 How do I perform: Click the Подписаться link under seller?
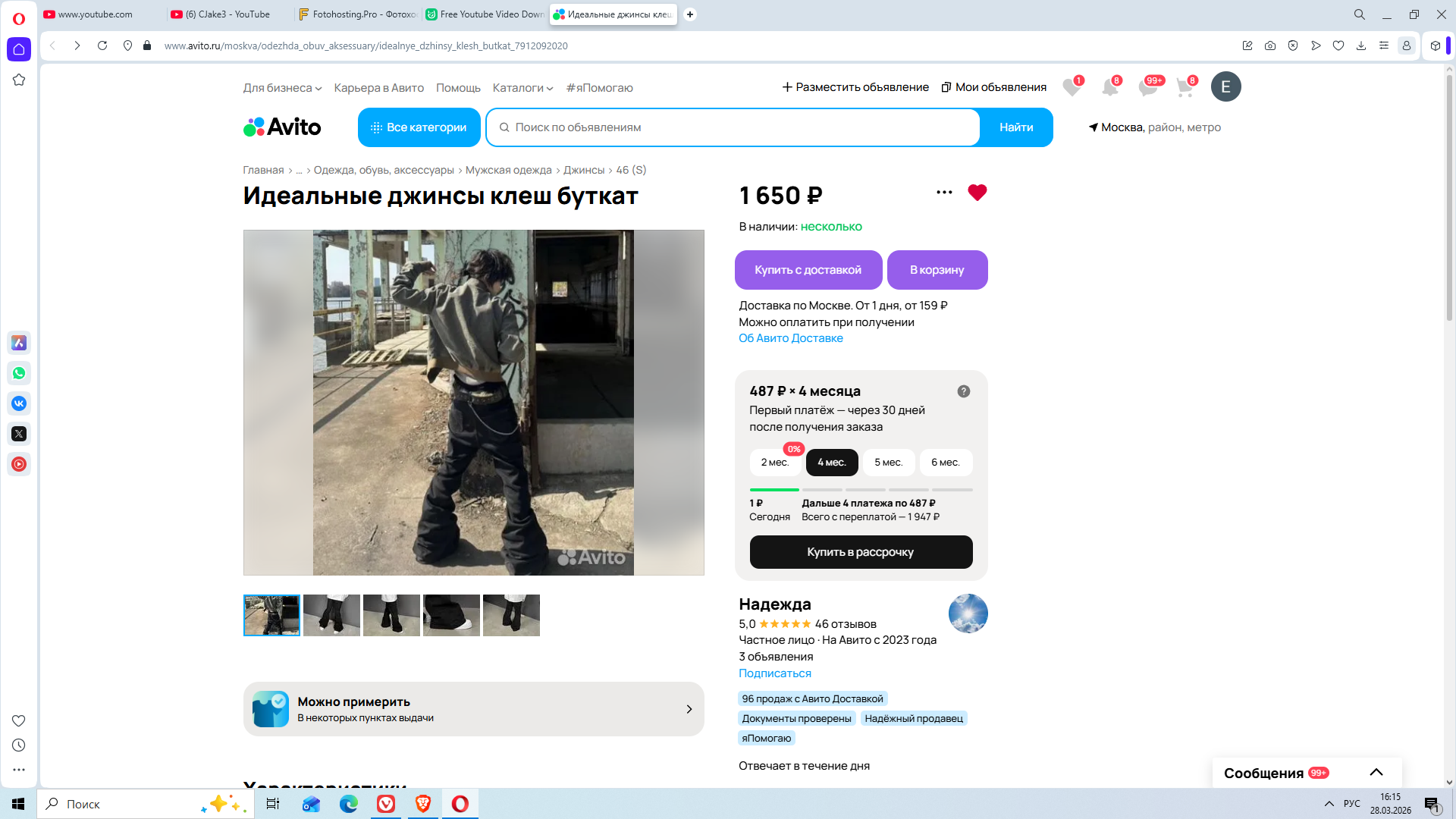[774, 673]
